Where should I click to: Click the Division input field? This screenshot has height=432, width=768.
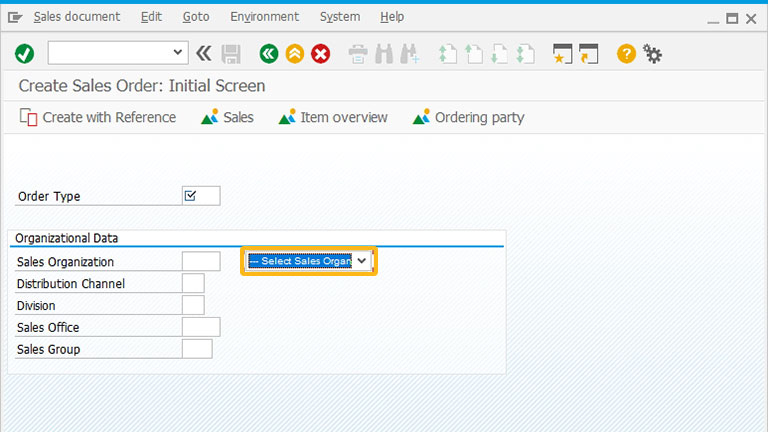(193, 305)
